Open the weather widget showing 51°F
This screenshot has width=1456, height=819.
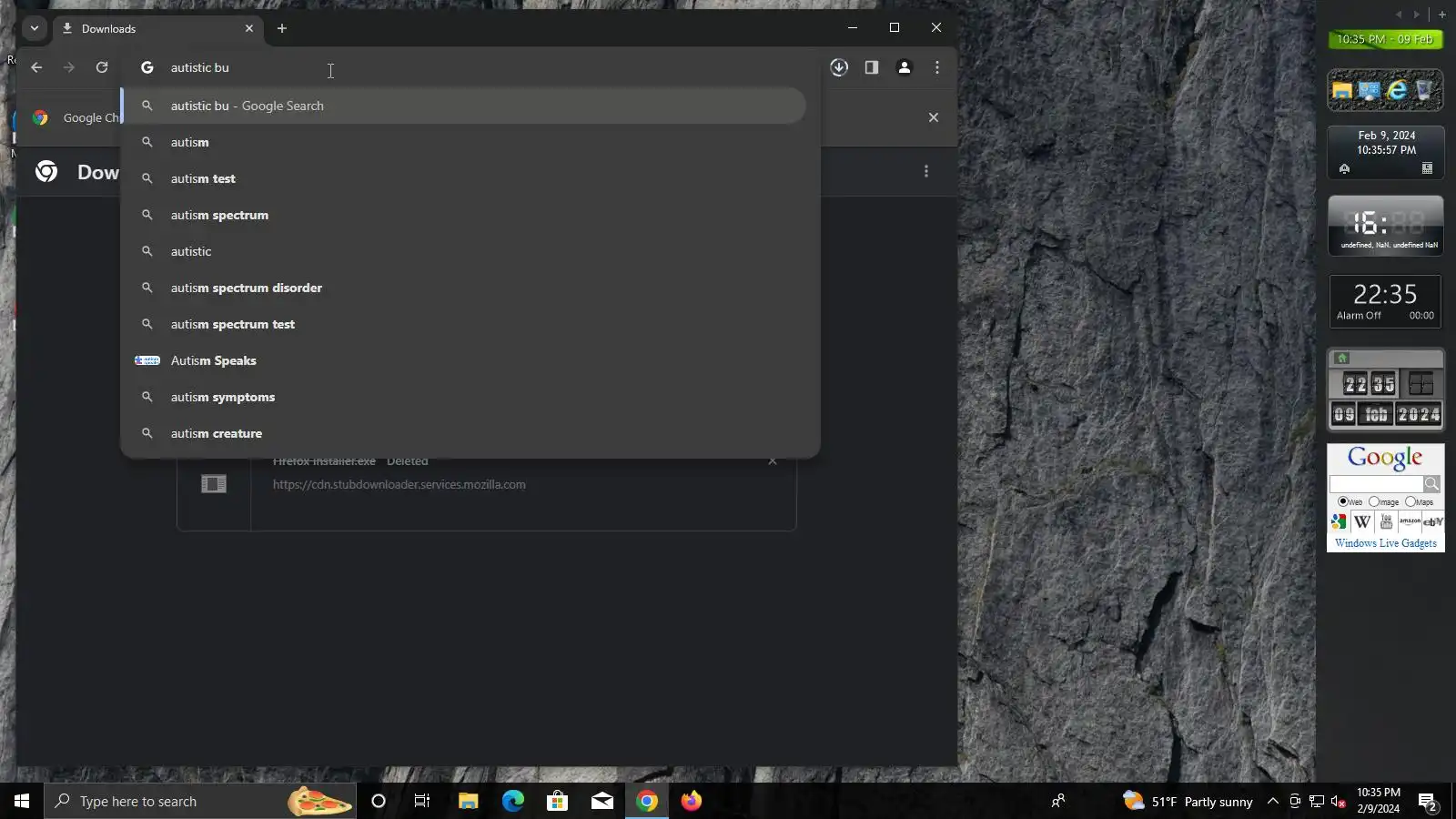click(x=1188, y=801)
